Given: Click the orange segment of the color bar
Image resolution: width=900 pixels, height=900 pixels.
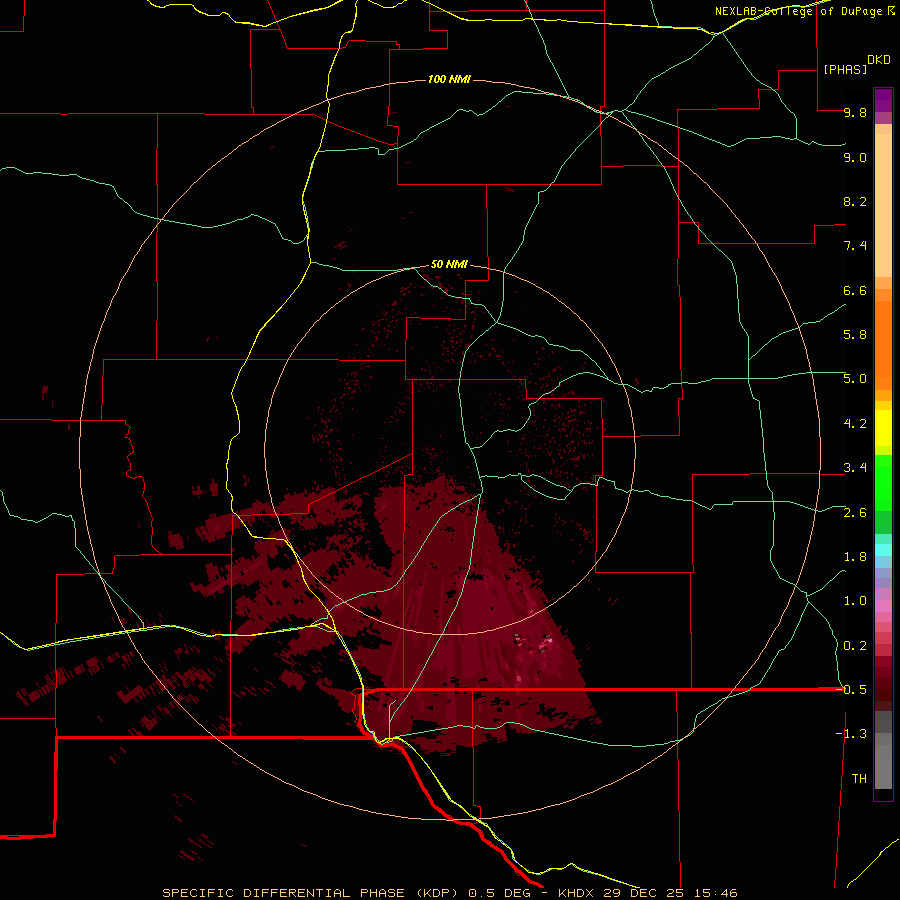Looking at the screenshot, I should coord(883,346).
